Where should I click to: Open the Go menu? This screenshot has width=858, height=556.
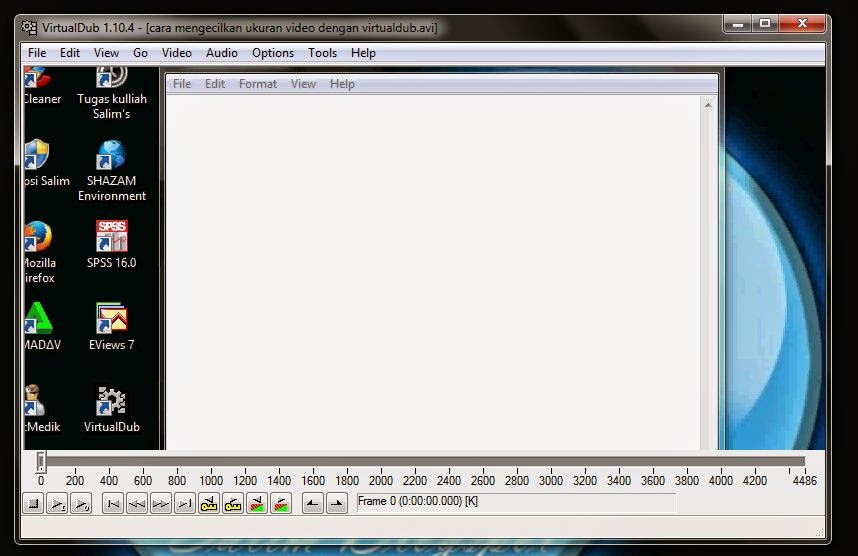pyautogui.click(x=141, y=53)
